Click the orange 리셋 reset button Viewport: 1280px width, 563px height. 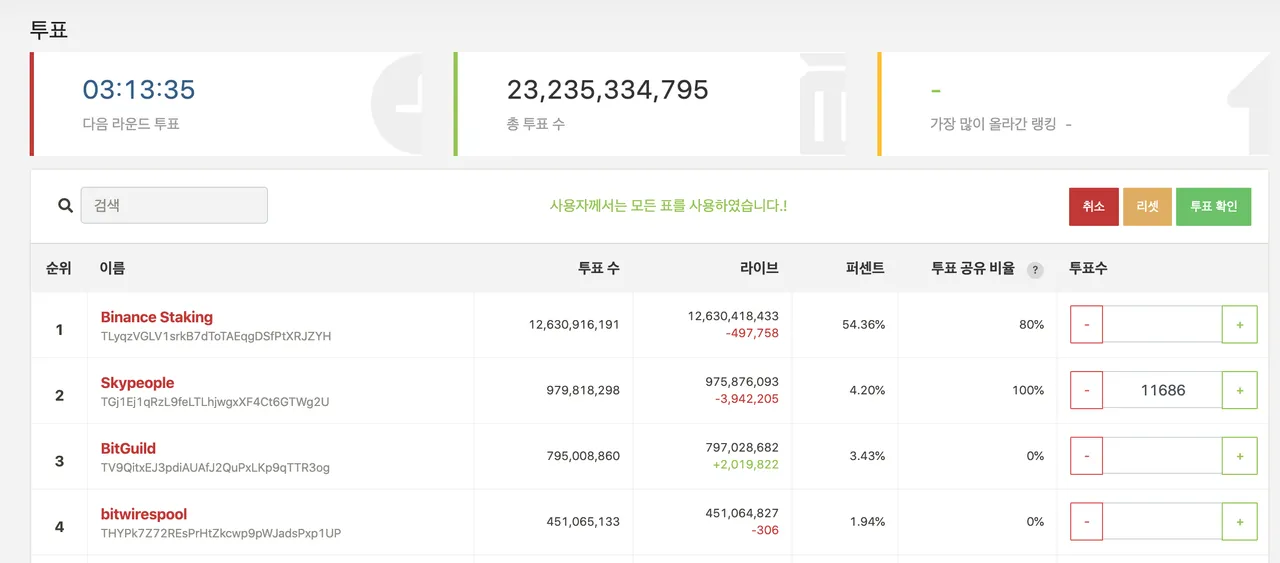[x=1147, y=207]
